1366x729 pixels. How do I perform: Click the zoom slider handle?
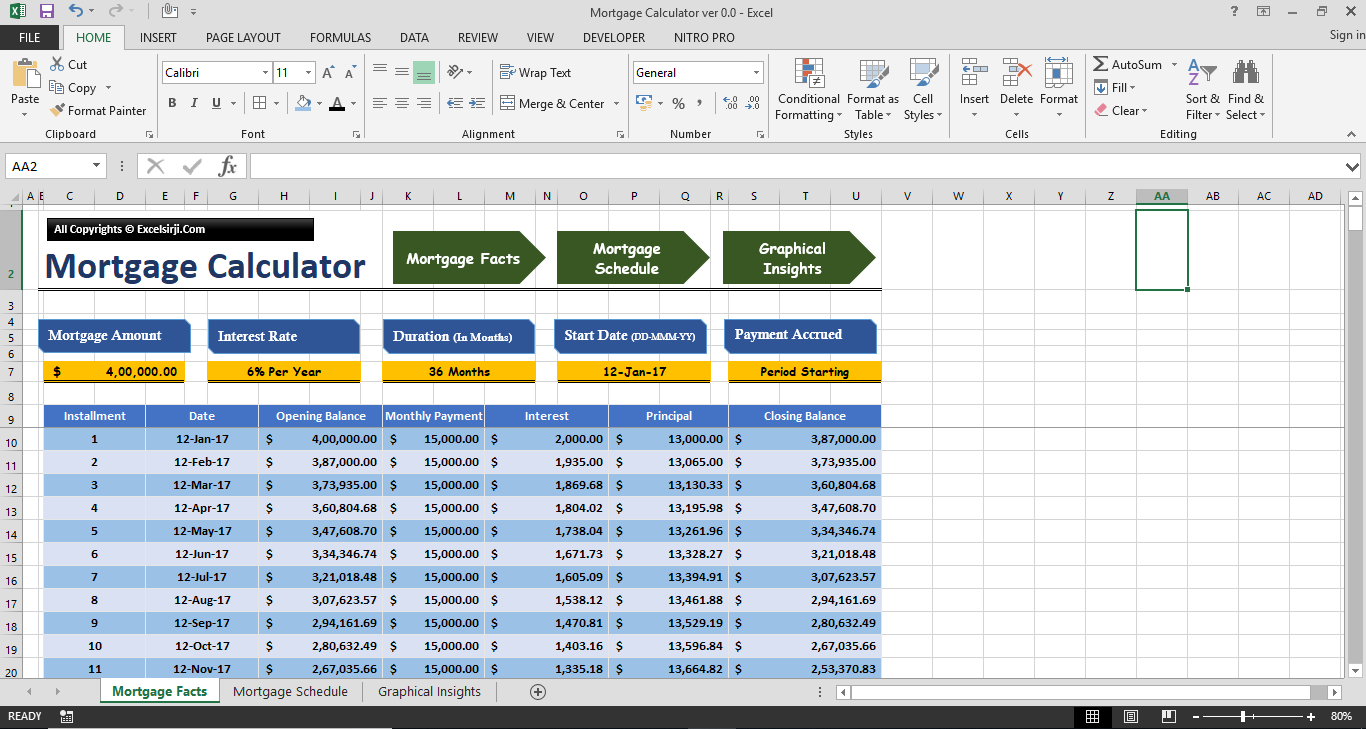1243,716
